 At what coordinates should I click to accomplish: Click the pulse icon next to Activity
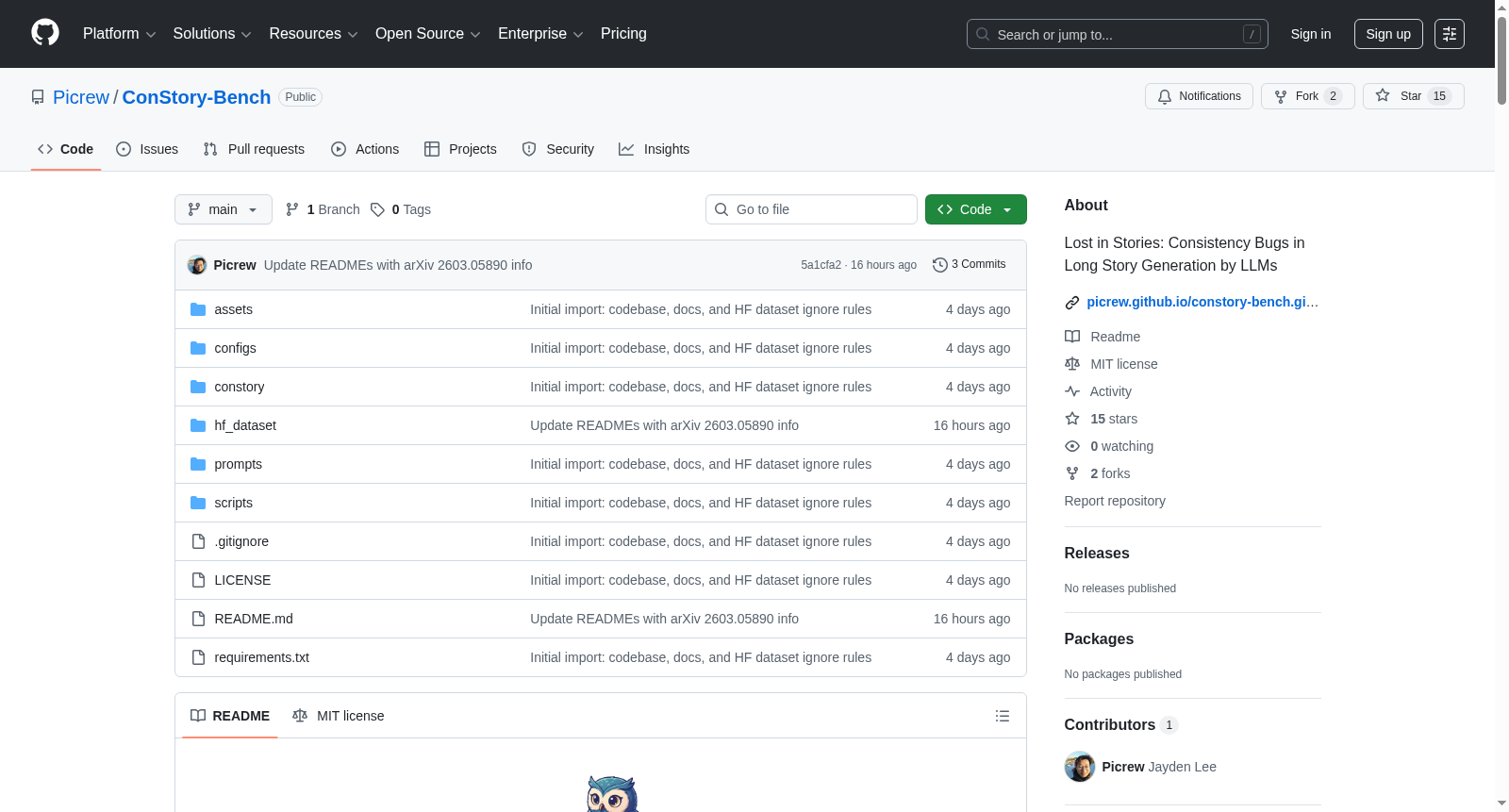(x=1072, y=391)
